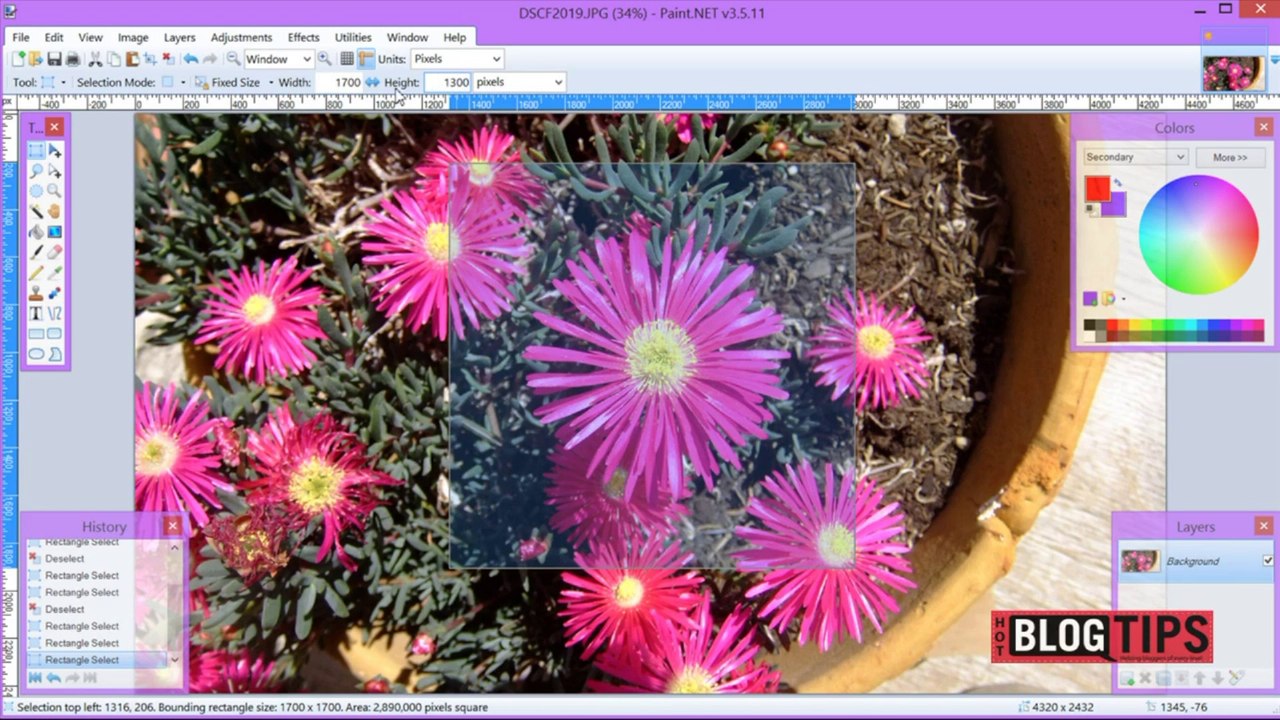Select the Lasso Select tool
Screen dimensions: 1280x720
point(36,171)
